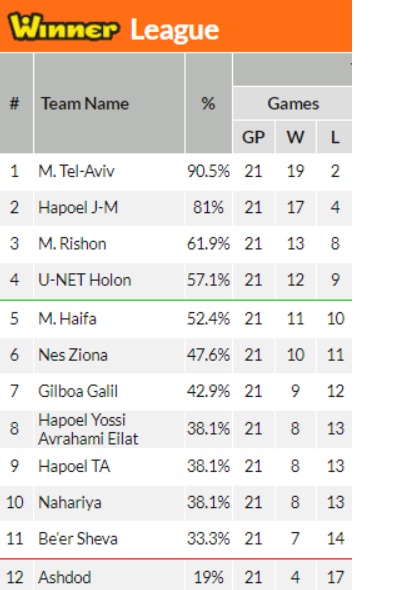Open Nes Ziona team link
Image resolution: width=397 pixels, height=590 pixels.
point(73,355)
